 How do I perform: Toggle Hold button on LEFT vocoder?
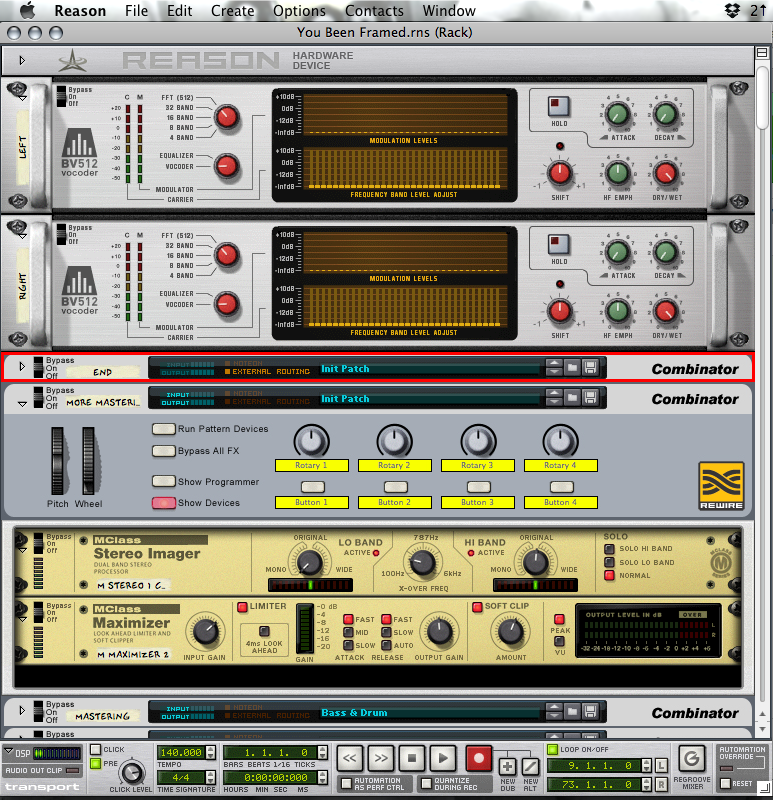pos(559,107)
